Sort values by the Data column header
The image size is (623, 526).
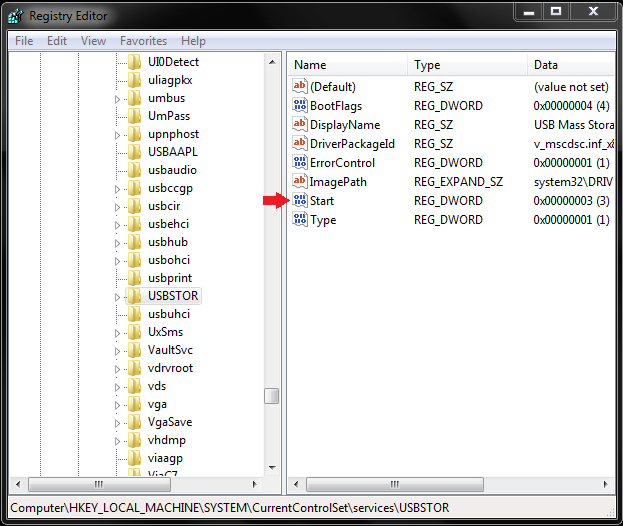point(571,65)
